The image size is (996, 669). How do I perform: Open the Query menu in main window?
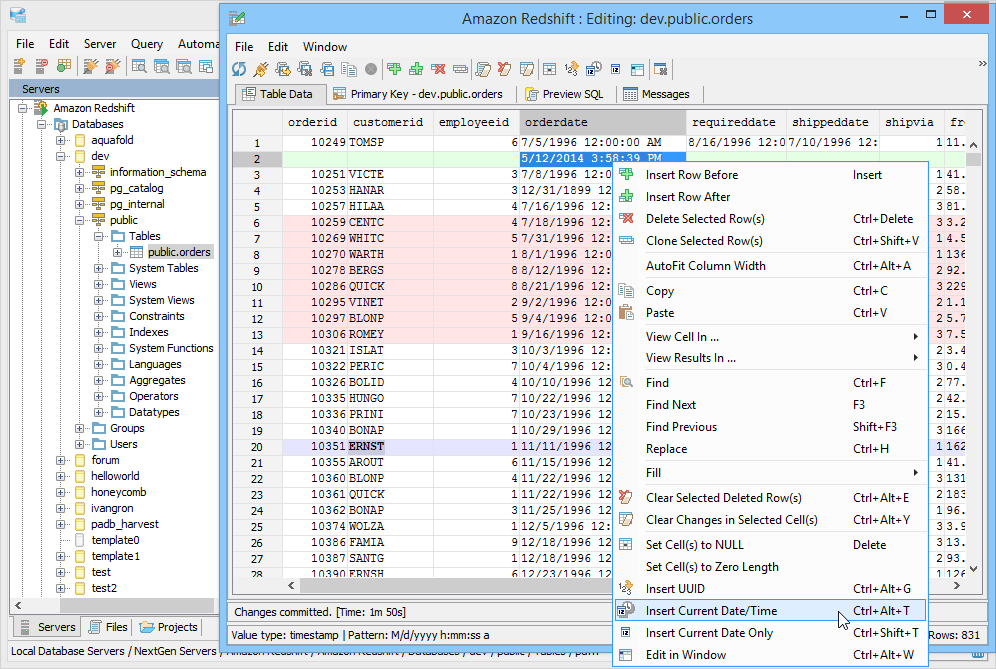tap(147, 44)
